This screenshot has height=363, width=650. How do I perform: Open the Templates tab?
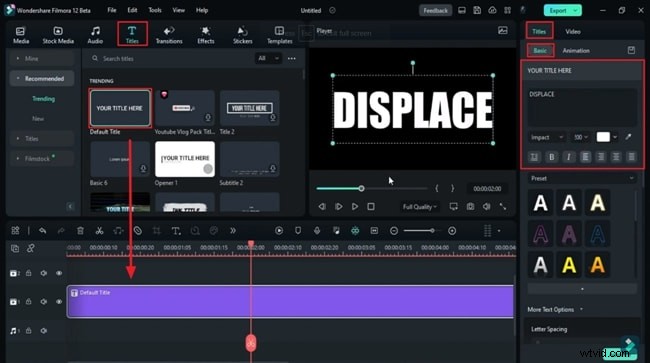click(279, 35)
